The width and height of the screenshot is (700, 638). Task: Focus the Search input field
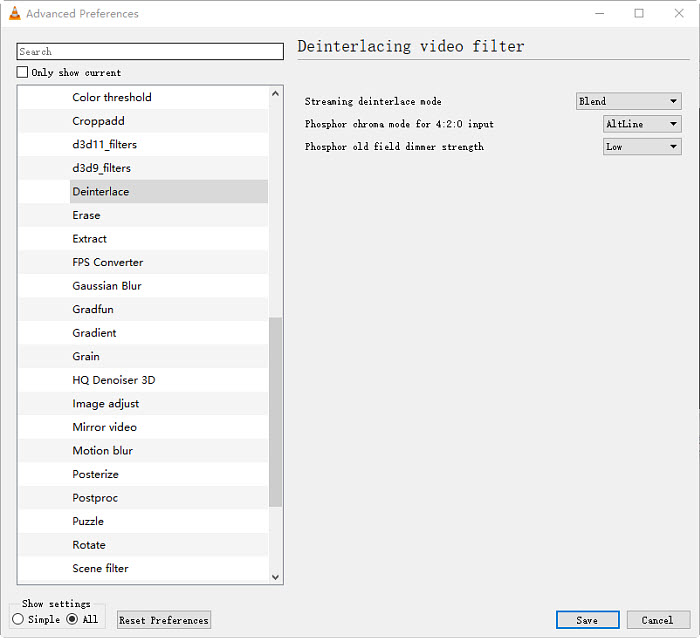150,51
